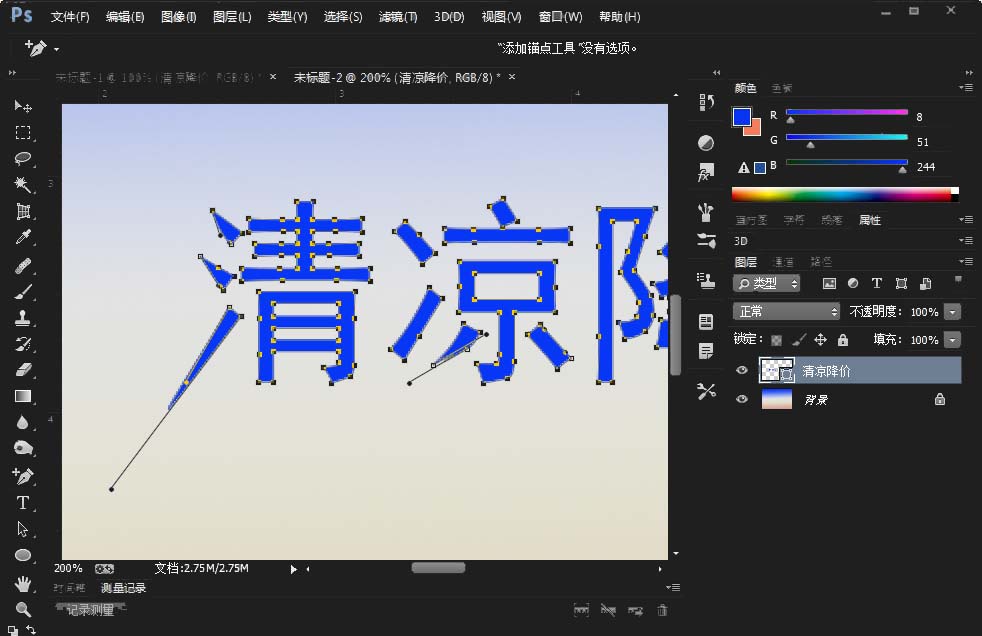
Task: Open the layer filter 类型 dropdown
Action: [766, 283]
